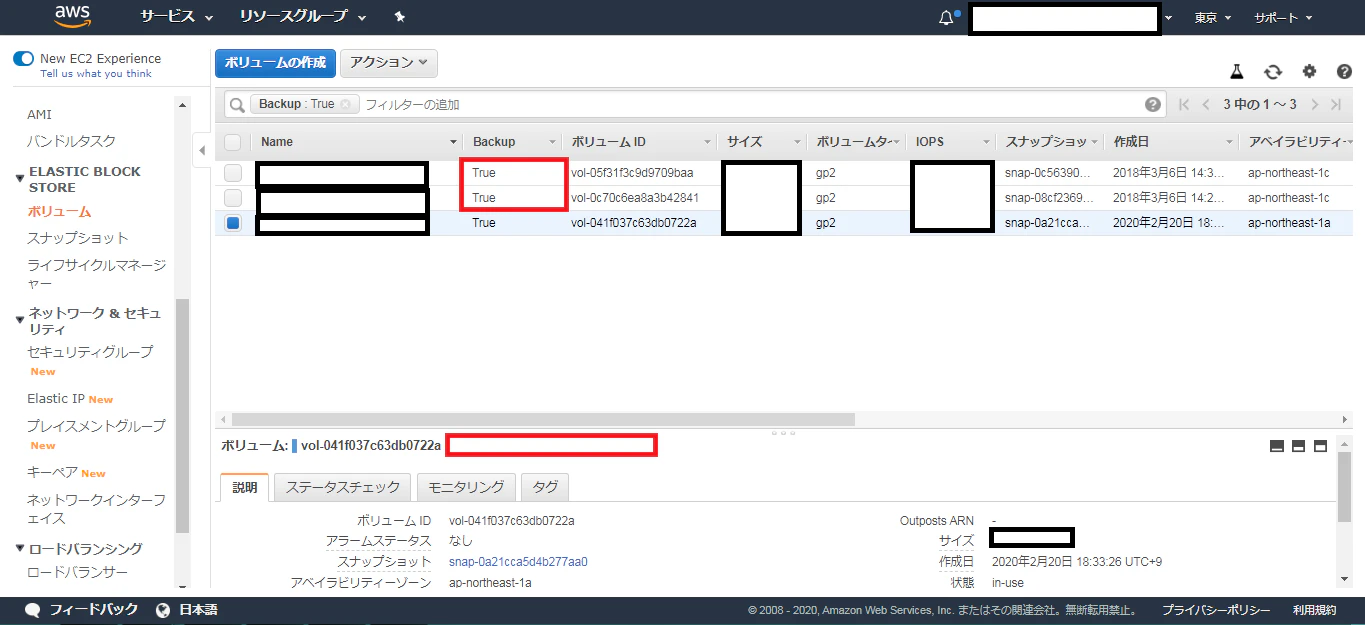Collapse the left navigation sidebar
The width and height of the screenshot is (1365, 625).
202,150
